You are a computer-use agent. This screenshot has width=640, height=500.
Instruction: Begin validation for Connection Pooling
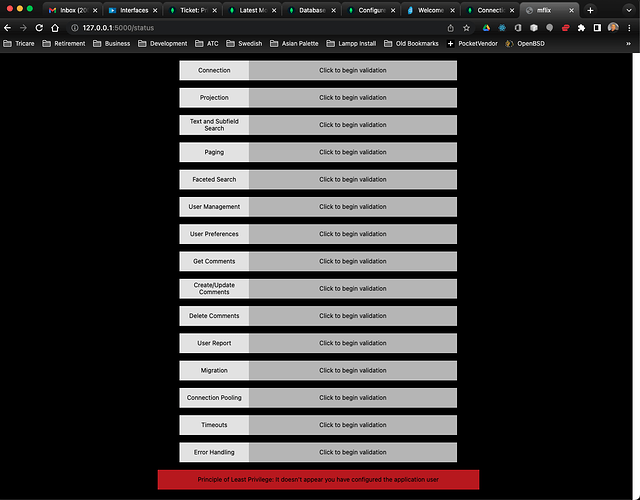tap(353, 398)
